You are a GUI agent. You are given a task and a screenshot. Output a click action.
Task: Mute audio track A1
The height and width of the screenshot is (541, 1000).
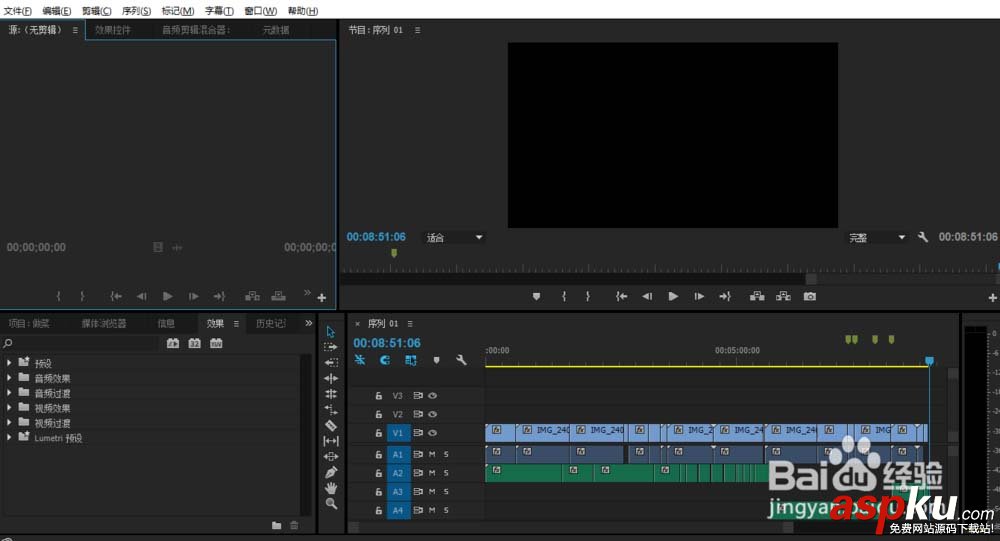pyautogui.click(x=432, y=454)
